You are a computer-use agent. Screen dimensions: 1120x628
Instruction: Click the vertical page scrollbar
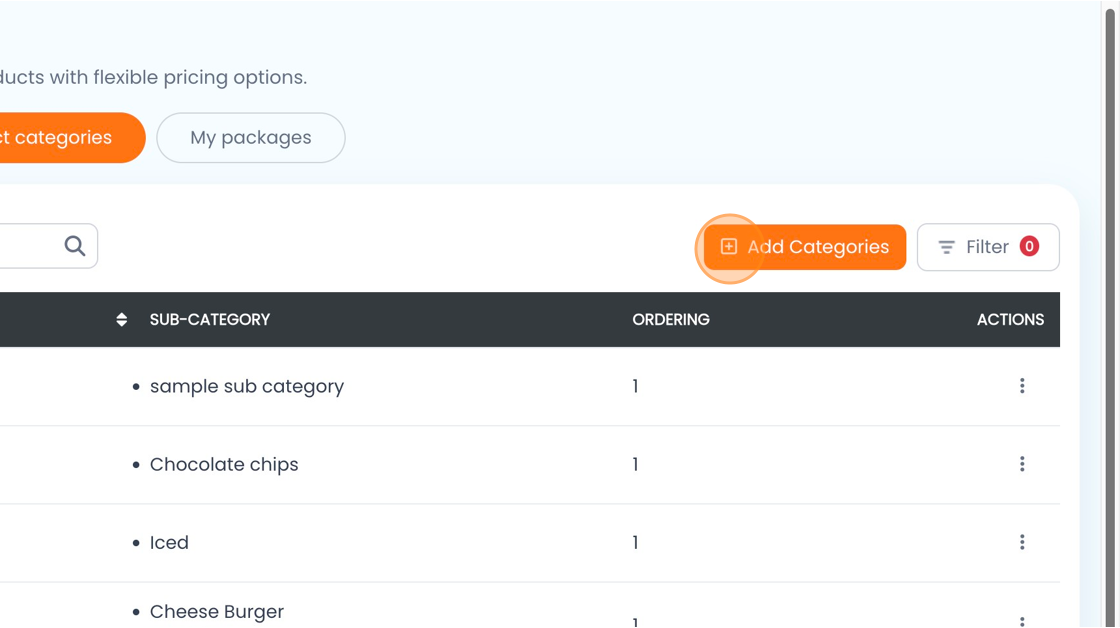pos(1111,300)
